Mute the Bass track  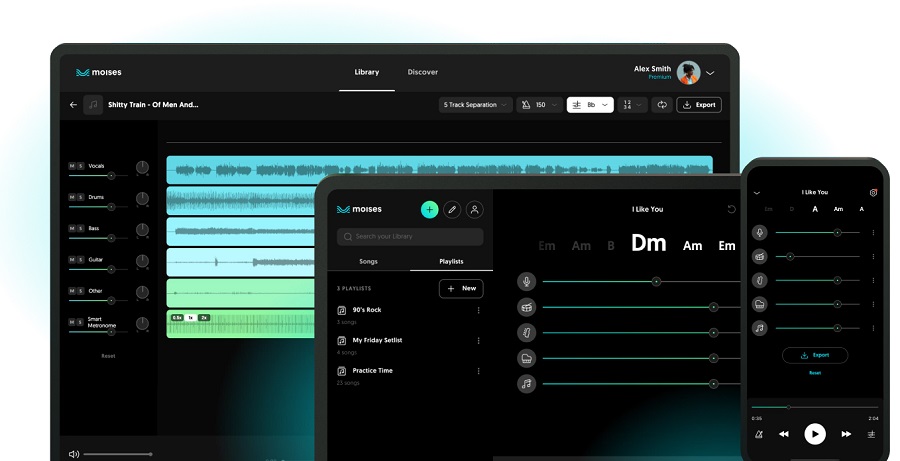72,228
